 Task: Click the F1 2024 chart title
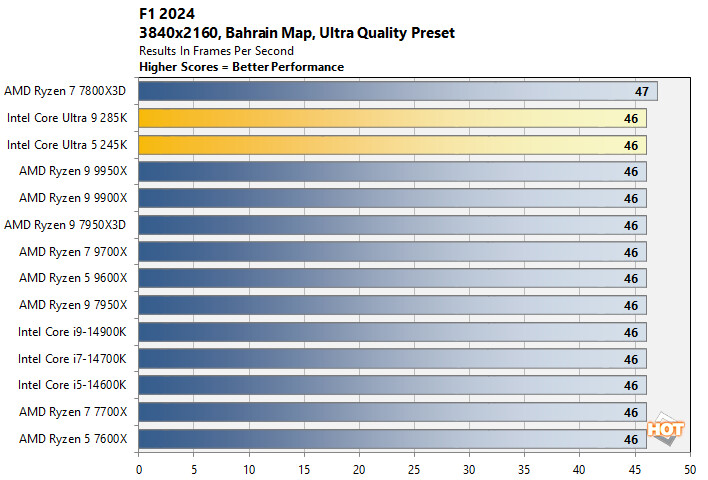point(167,14)
